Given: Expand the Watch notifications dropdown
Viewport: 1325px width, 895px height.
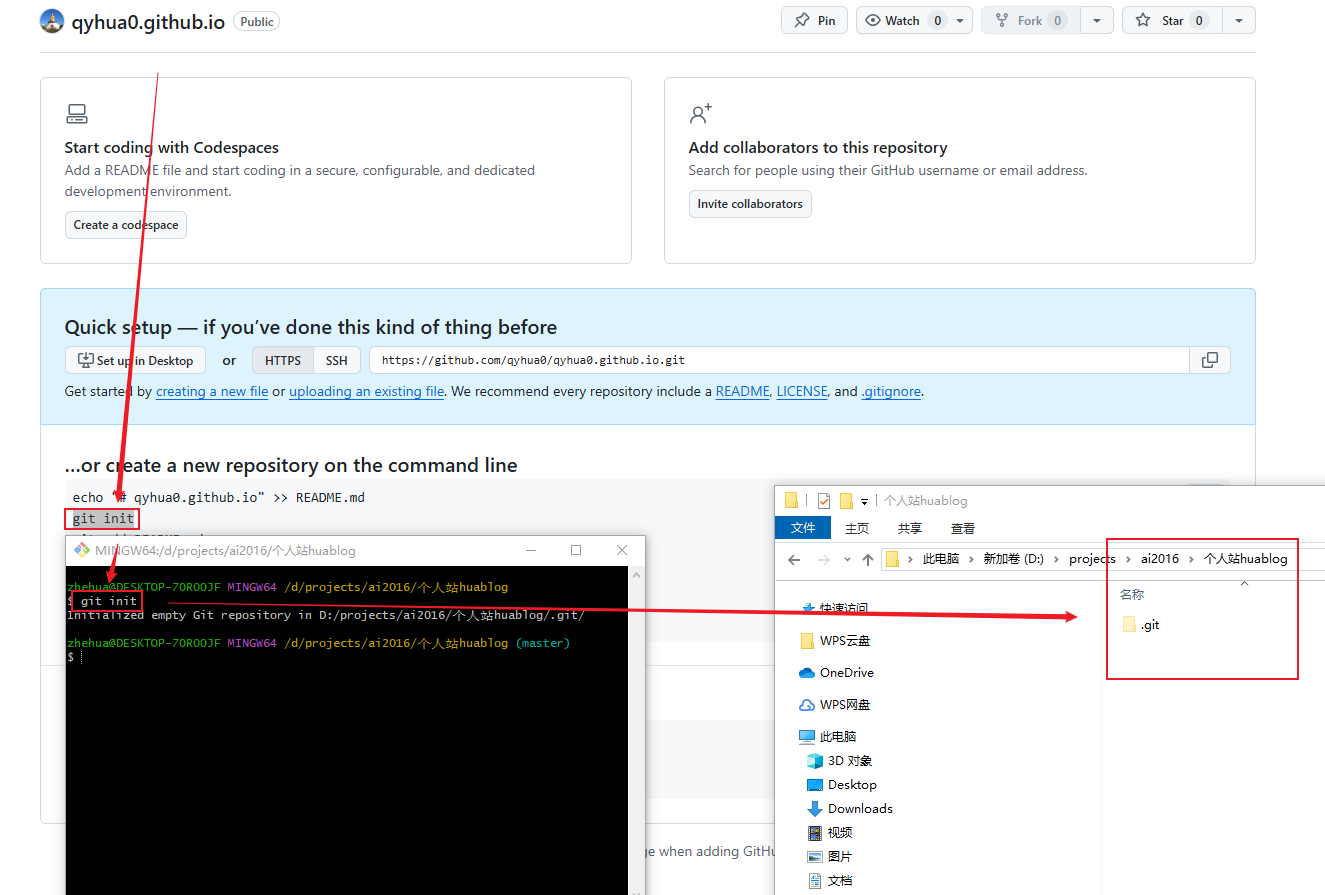Looking at the screenshot, I should (960, 21).
